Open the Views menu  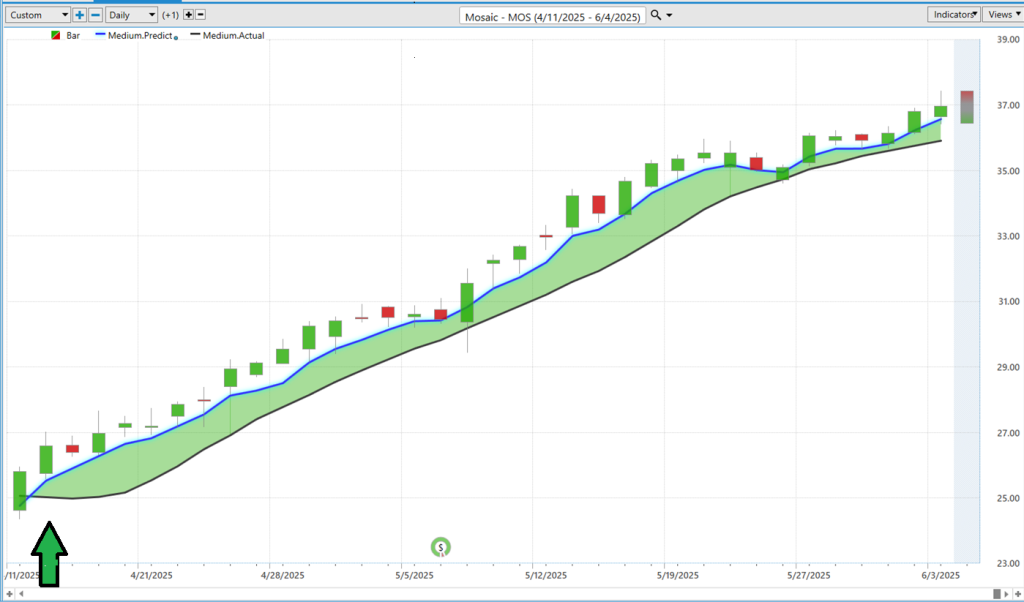pyautogui.click(x=1002, y=14)
